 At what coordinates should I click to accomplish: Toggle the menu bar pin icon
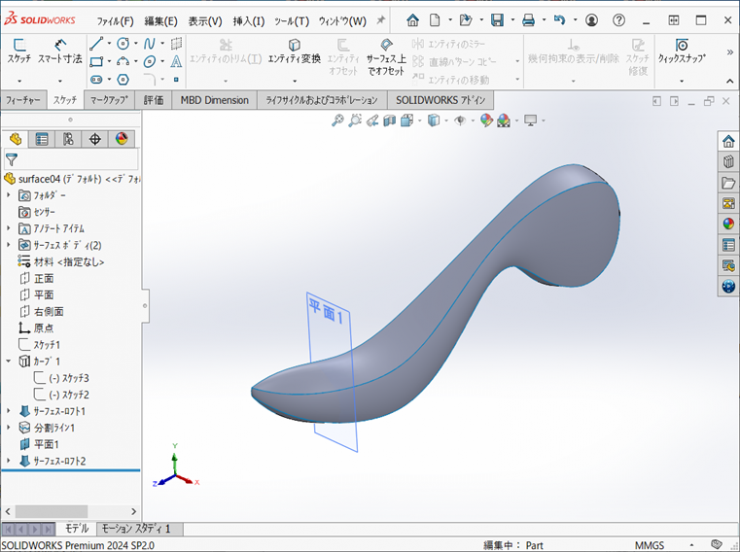(x=380, y=20)
